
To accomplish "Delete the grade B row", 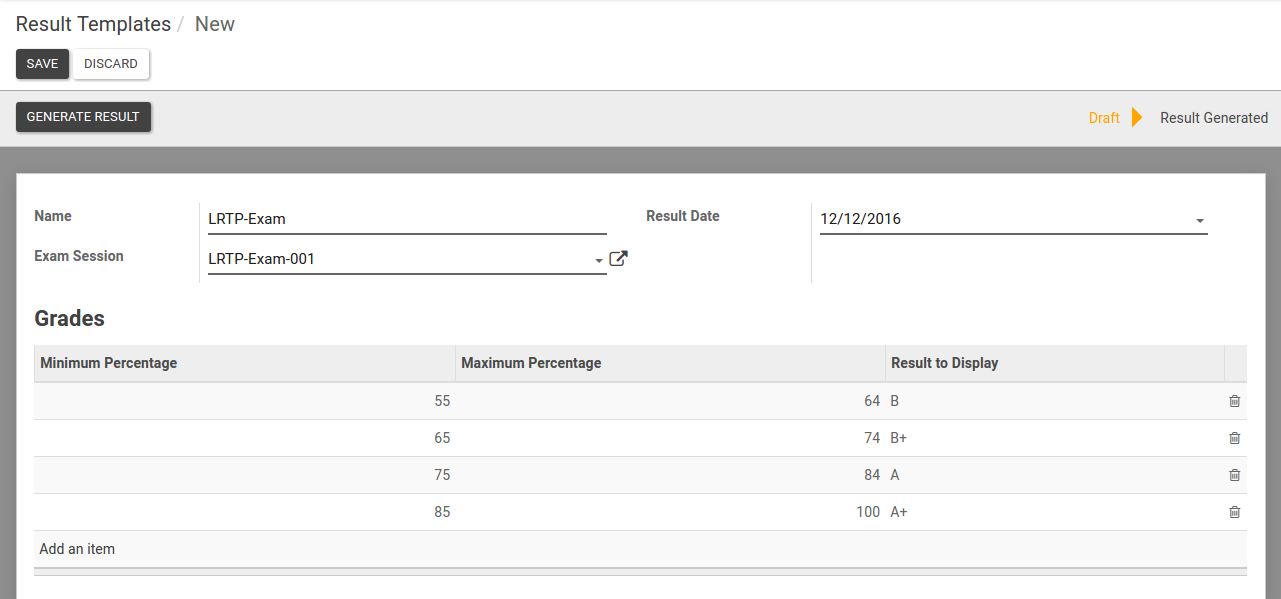I will (x=1234, y=401).
